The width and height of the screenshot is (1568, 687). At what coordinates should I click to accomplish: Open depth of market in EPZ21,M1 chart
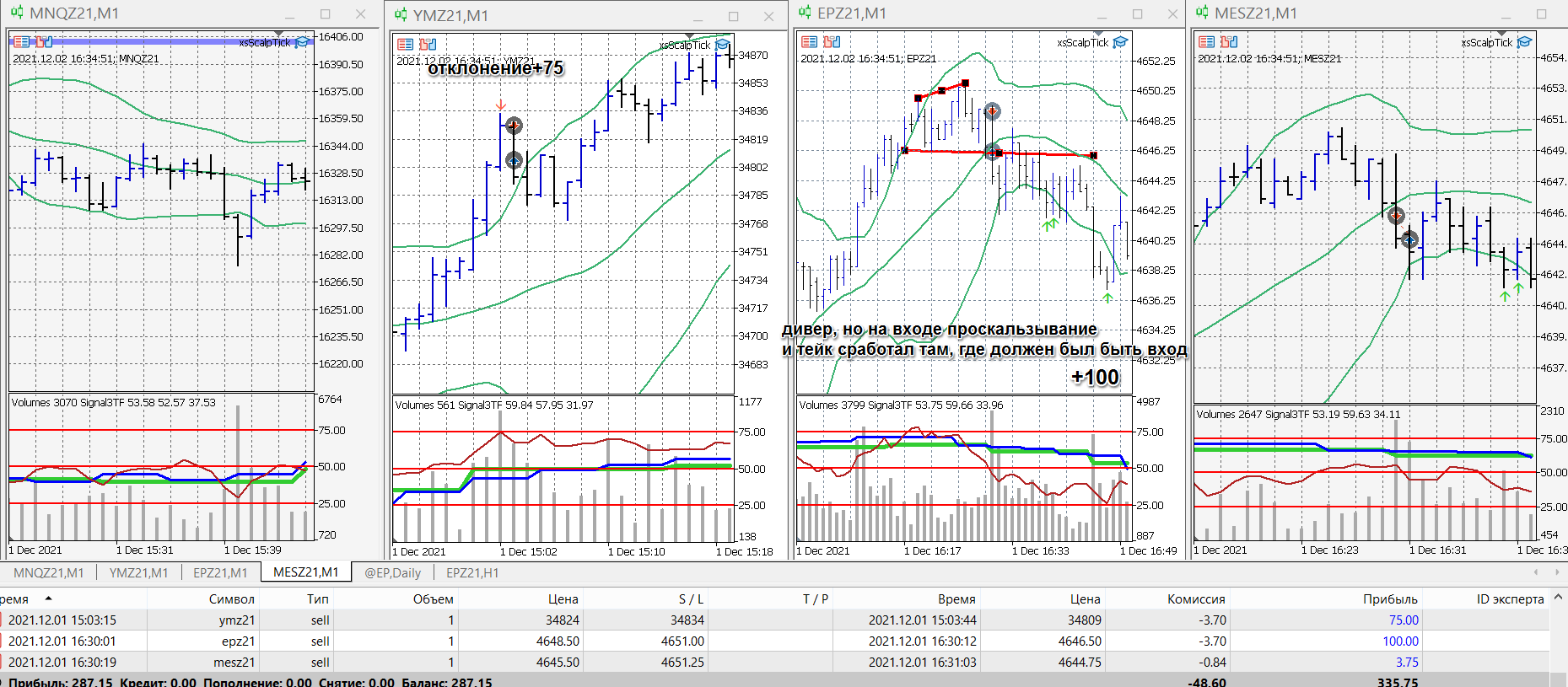pyautogui.click(x=832, y=41)
